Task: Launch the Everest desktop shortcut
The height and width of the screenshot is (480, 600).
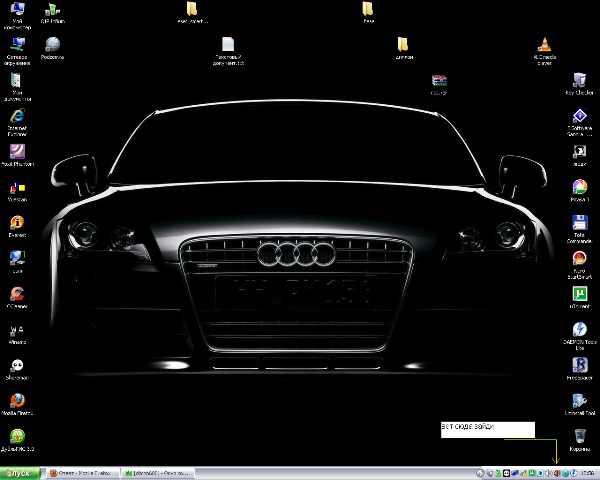Action: pos(17,226)
